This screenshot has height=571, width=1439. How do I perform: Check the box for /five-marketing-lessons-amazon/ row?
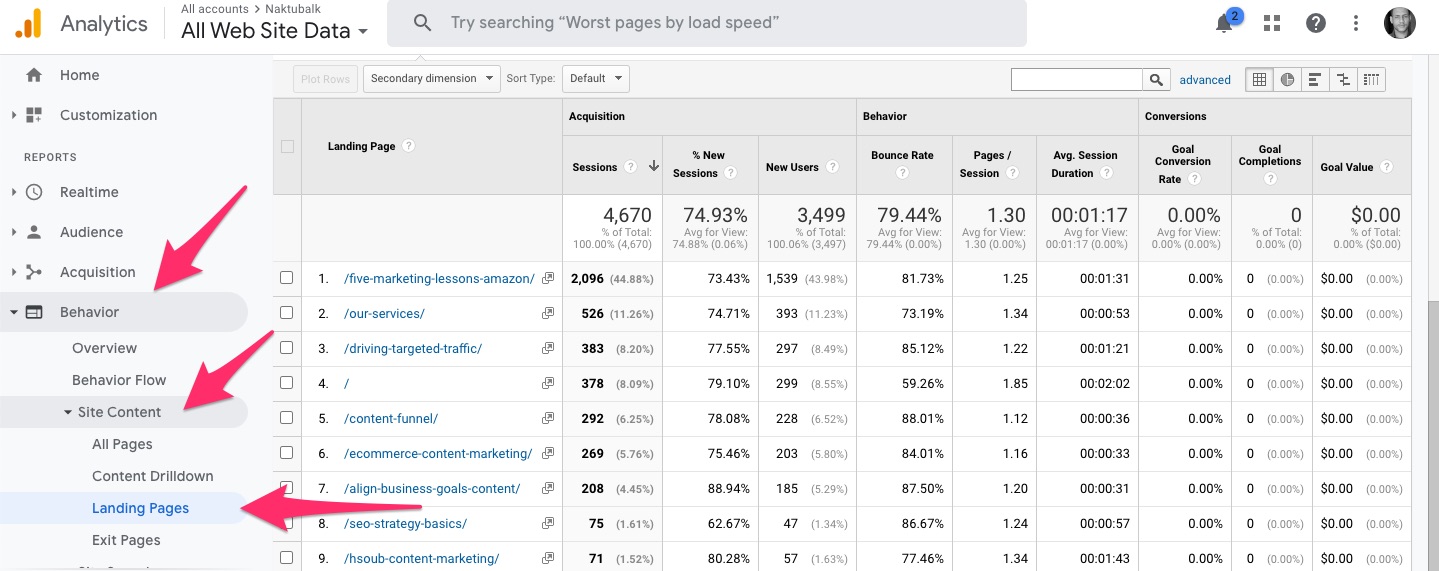coord(287,278)
